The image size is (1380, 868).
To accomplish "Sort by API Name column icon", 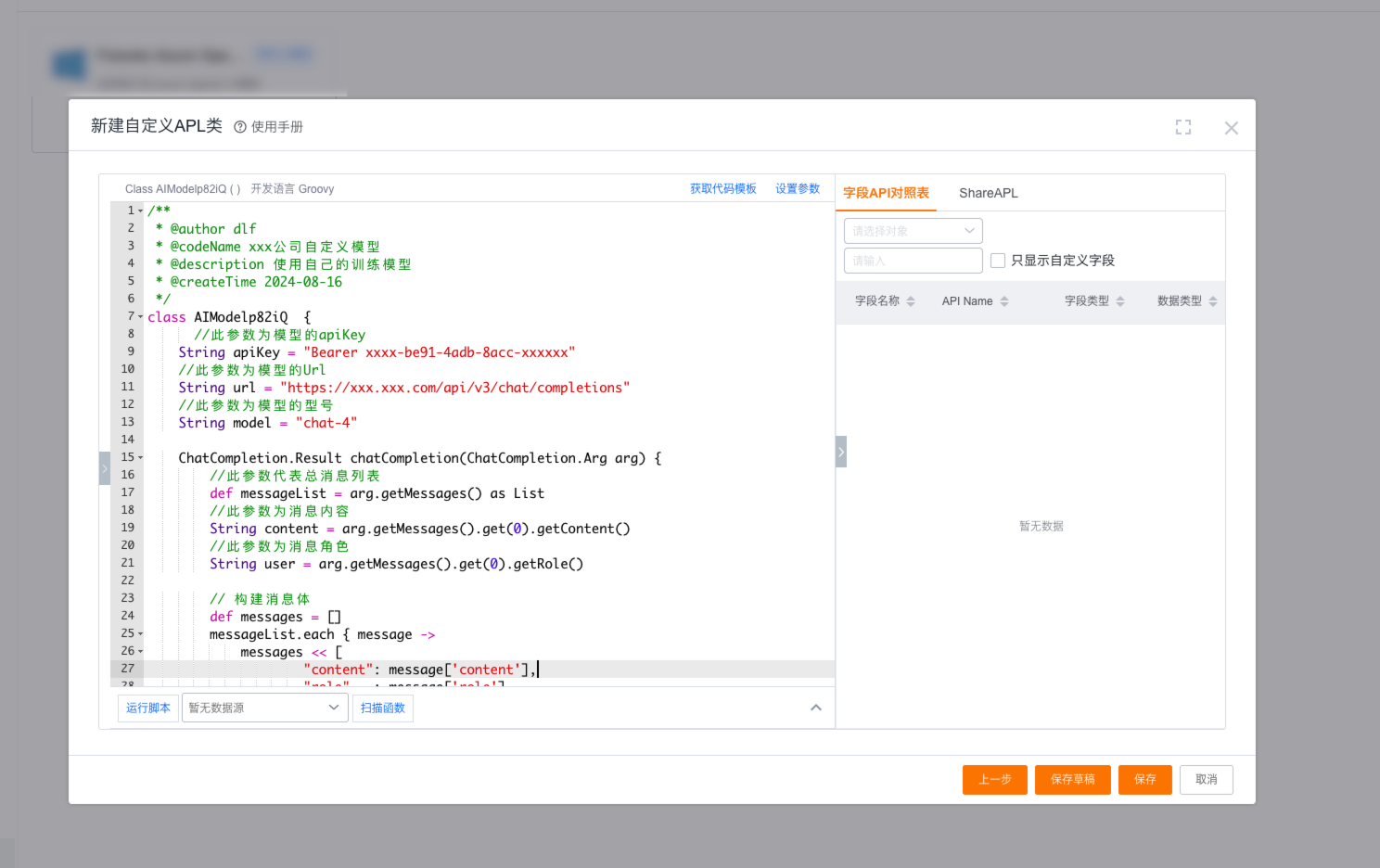I will pos(1004,301).
